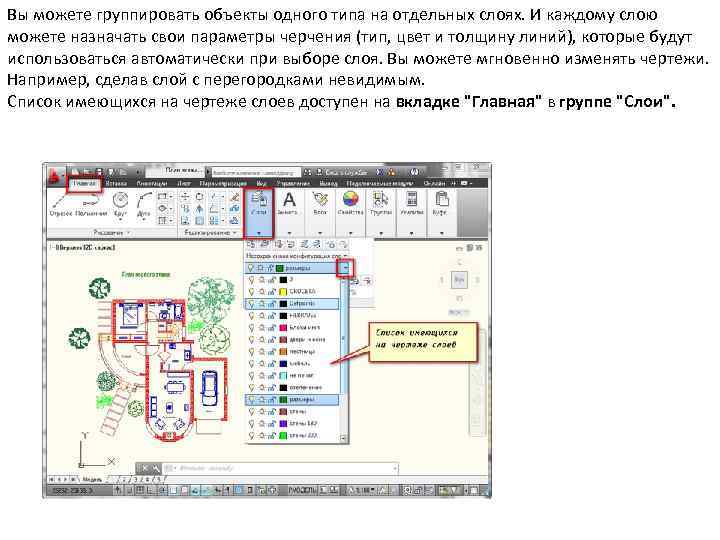Click the viewport label above the drawing
Image resolution: width=720 pixels, height=540 pixels.
click(83, 248)
